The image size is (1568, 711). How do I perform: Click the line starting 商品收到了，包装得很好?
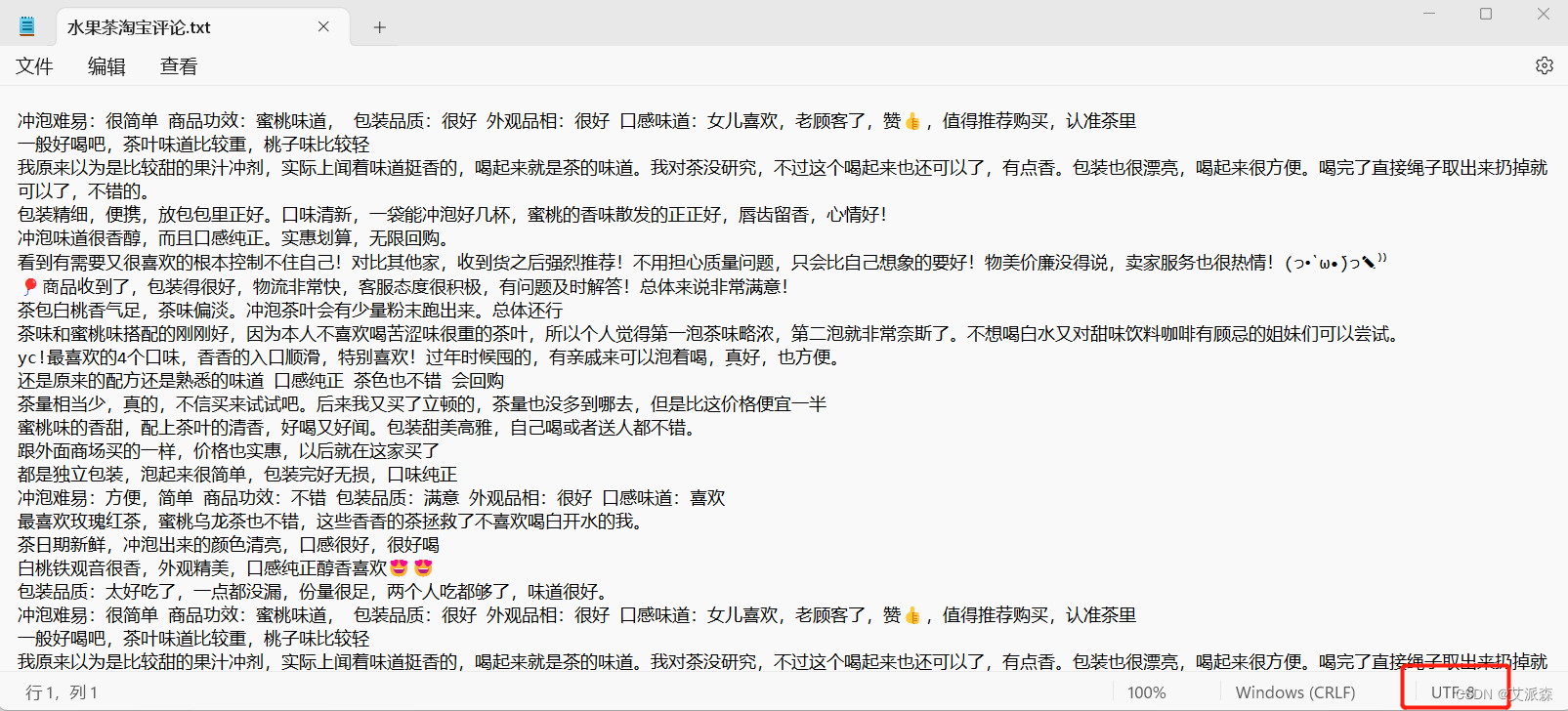(404, 286)
